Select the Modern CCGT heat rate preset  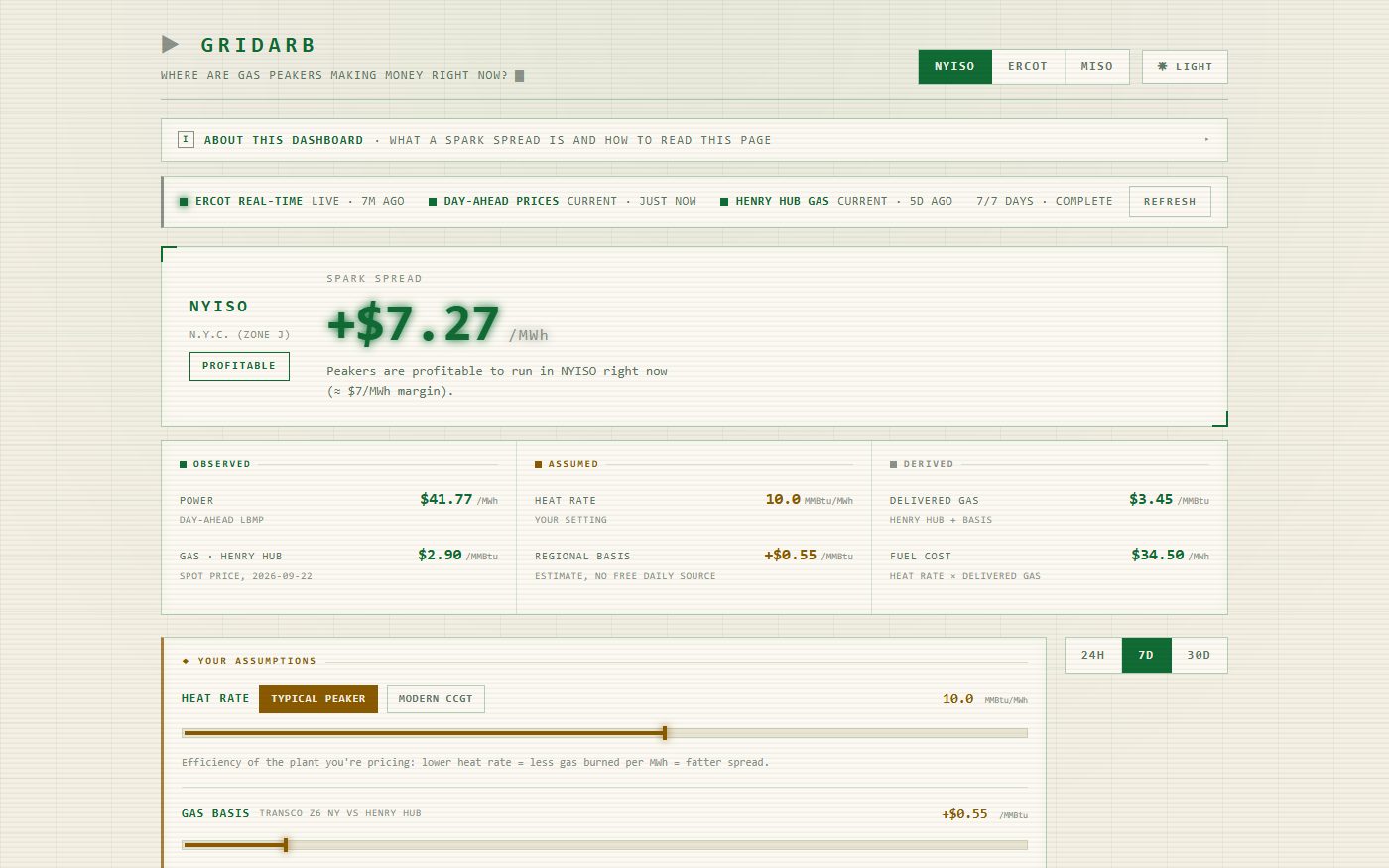click(436, 699)
